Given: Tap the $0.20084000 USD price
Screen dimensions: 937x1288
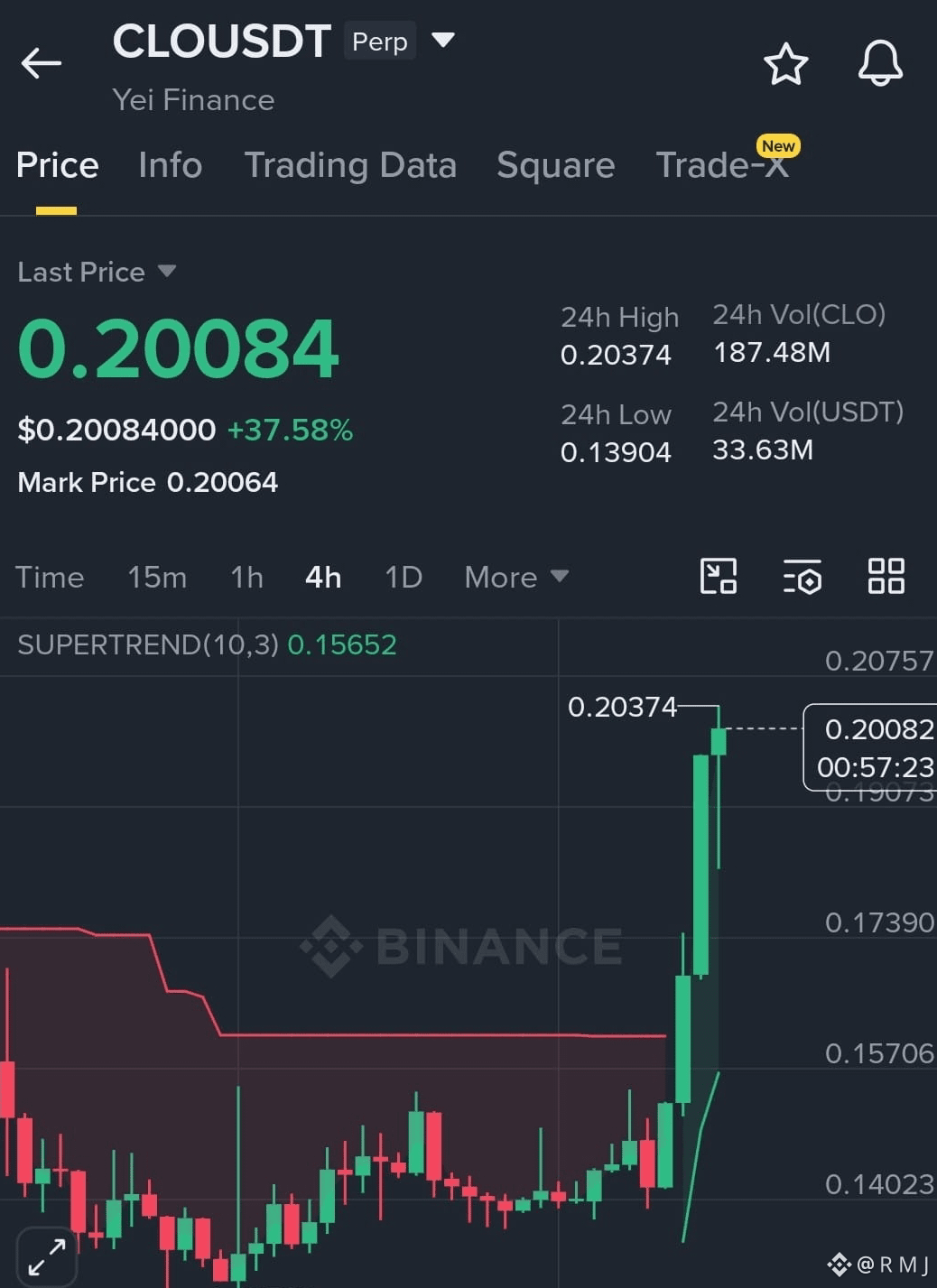Looking at the screenshot, I should 116,430.
